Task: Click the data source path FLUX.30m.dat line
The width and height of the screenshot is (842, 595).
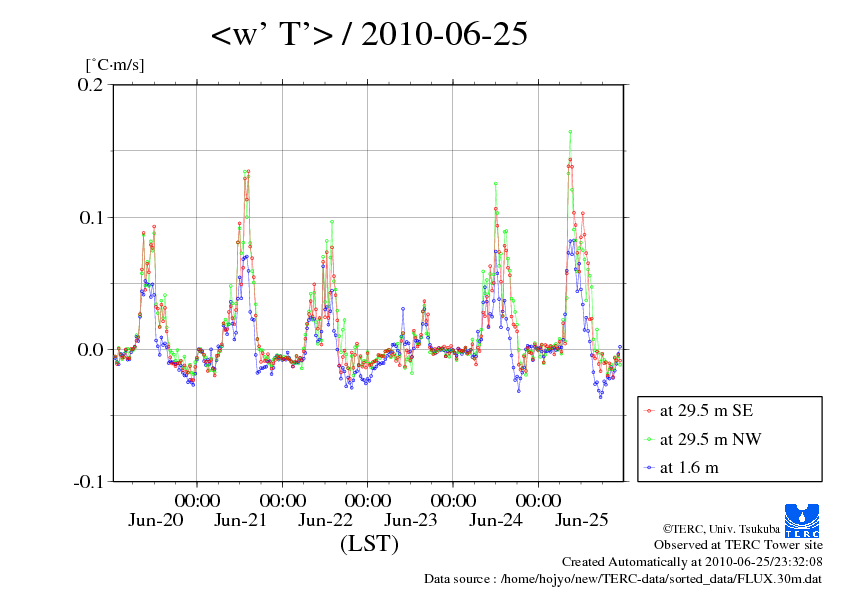Action: [x=623, y=579]
